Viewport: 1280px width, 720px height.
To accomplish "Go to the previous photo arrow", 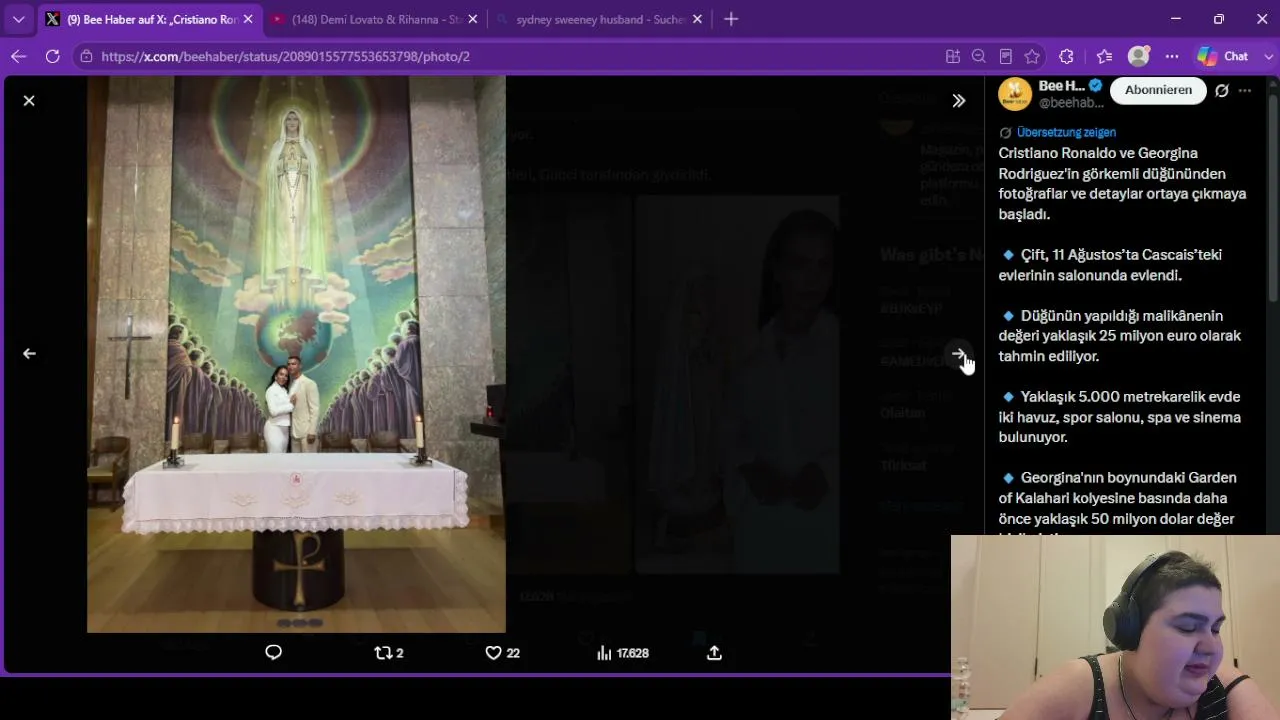I will [x=29, y=353].
